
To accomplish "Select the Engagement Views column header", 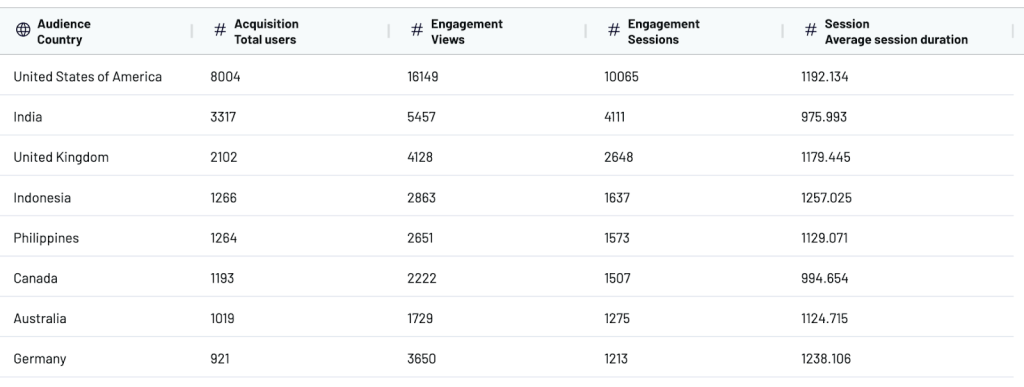I will (488, 31).
